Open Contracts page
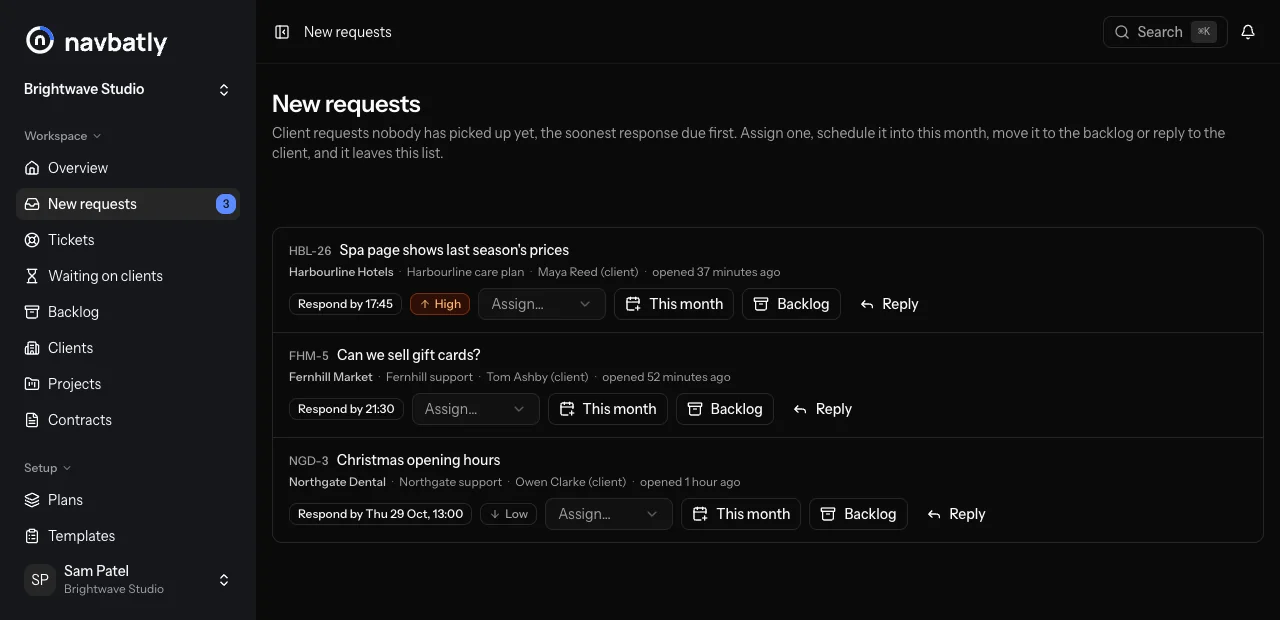The image size is (1280, 620). [x=128, y=420]
